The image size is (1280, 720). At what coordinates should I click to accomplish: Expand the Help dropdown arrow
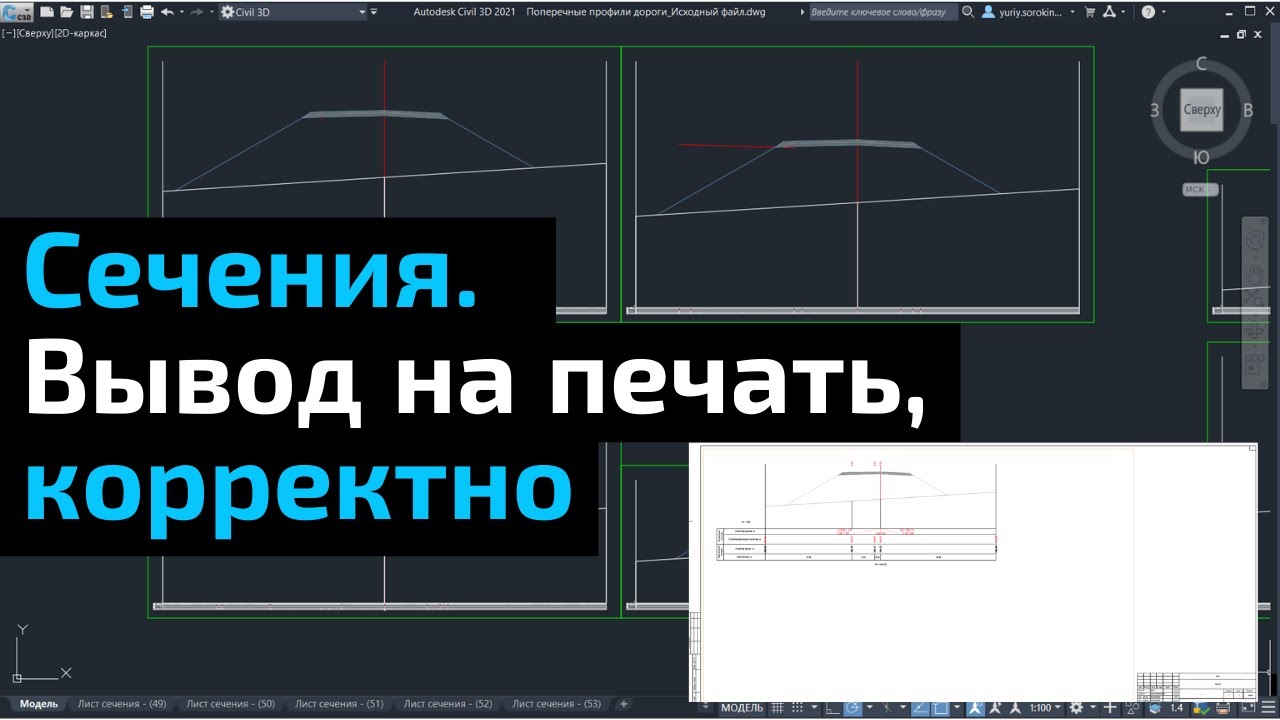[x=1164, y=12]
